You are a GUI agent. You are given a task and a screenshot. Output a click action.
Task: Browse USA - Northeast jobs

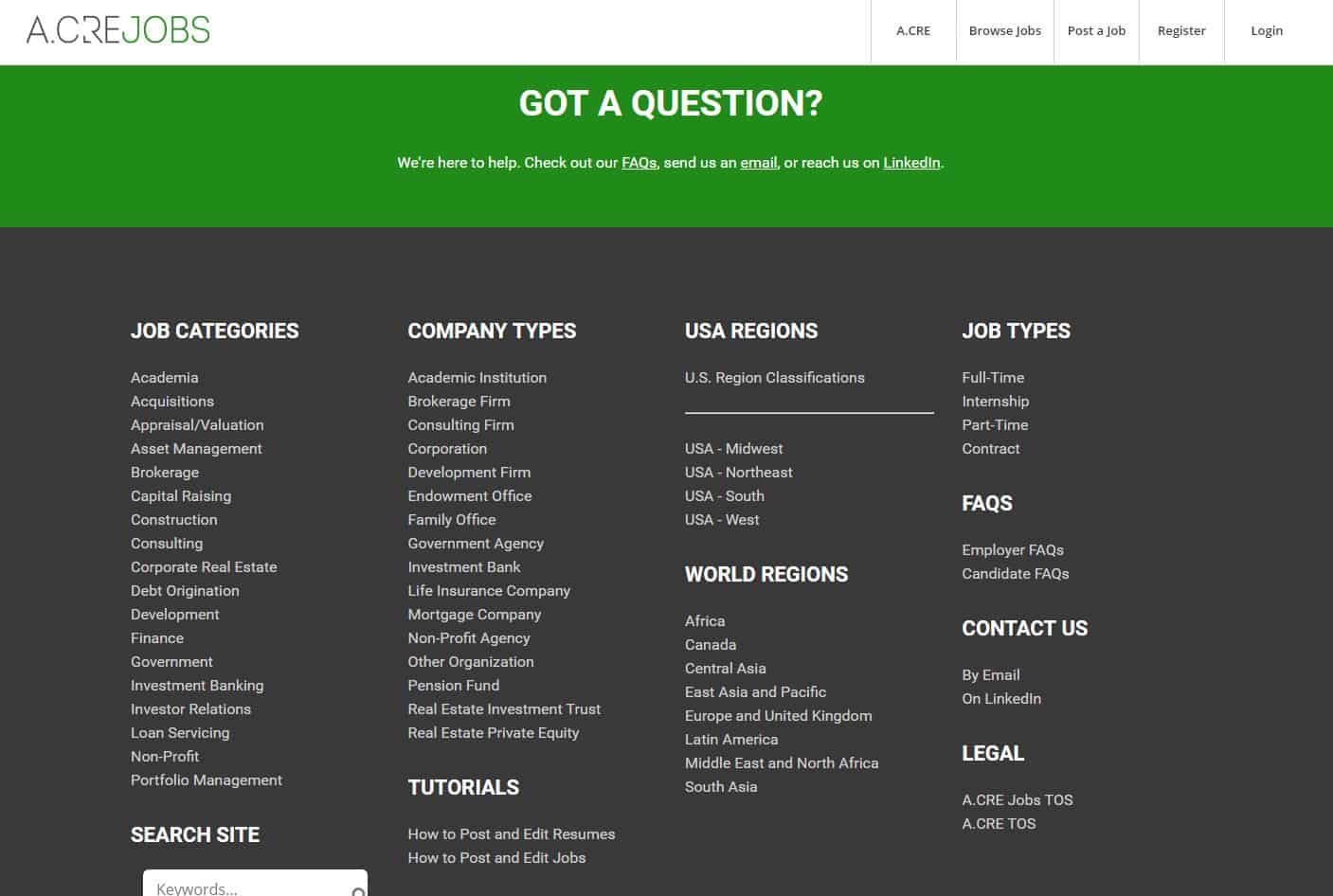[739, 473]
